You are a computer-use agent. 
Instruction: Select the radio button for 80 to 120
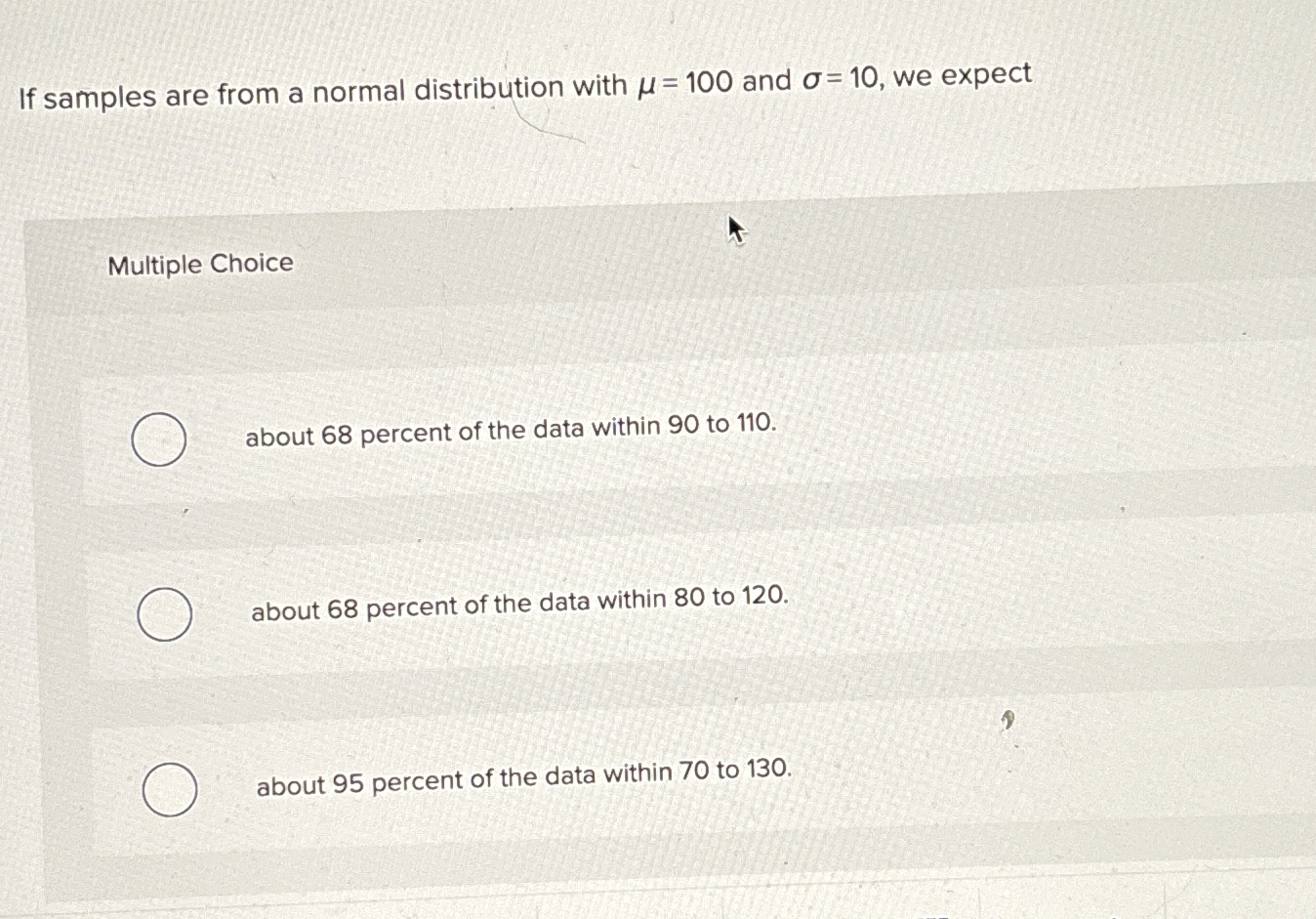[x=164, y=614]
